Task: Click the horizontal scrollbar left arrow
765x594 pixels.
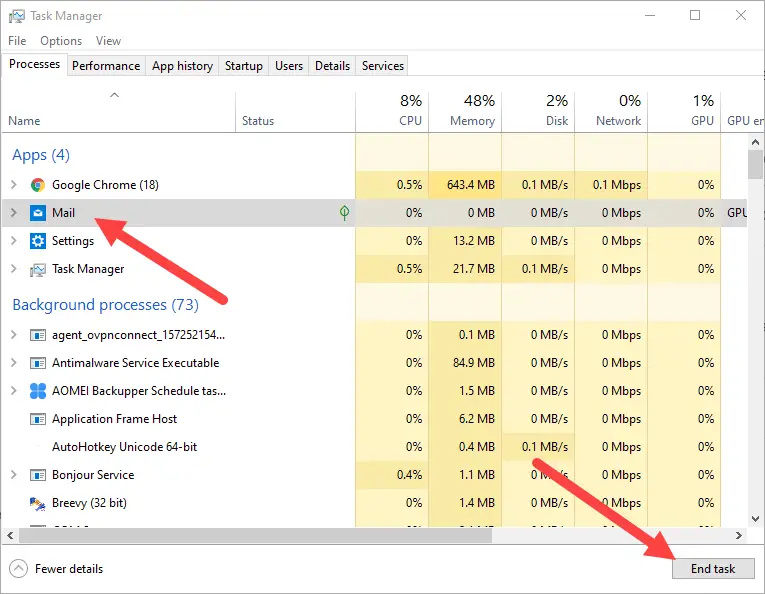Action: pyautogui.click(x=10, y=535)
